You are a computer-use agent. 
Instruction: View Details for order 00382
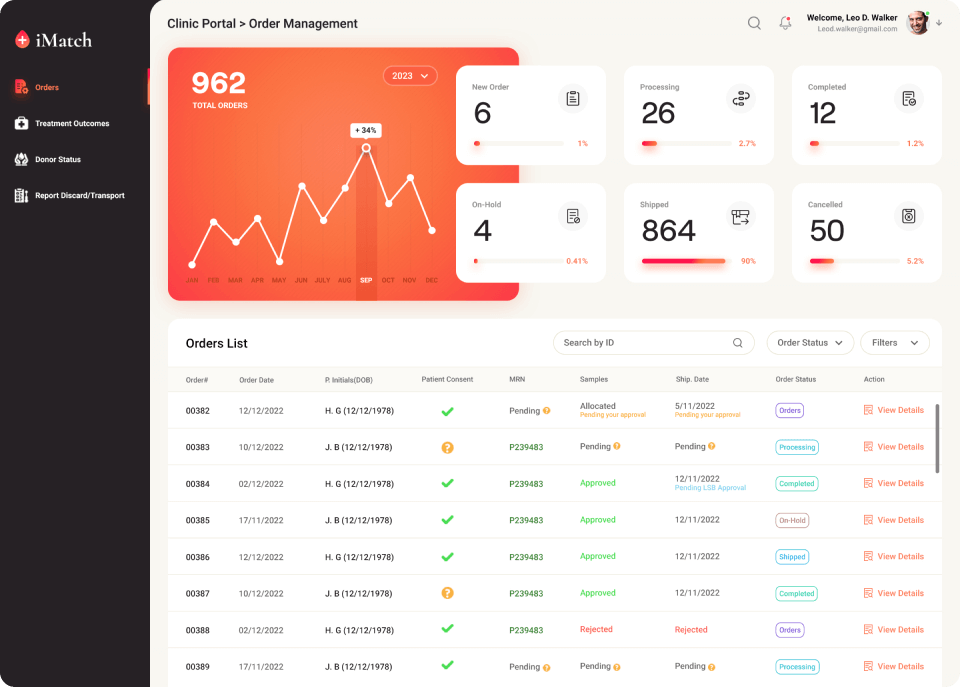pos(894,410)
